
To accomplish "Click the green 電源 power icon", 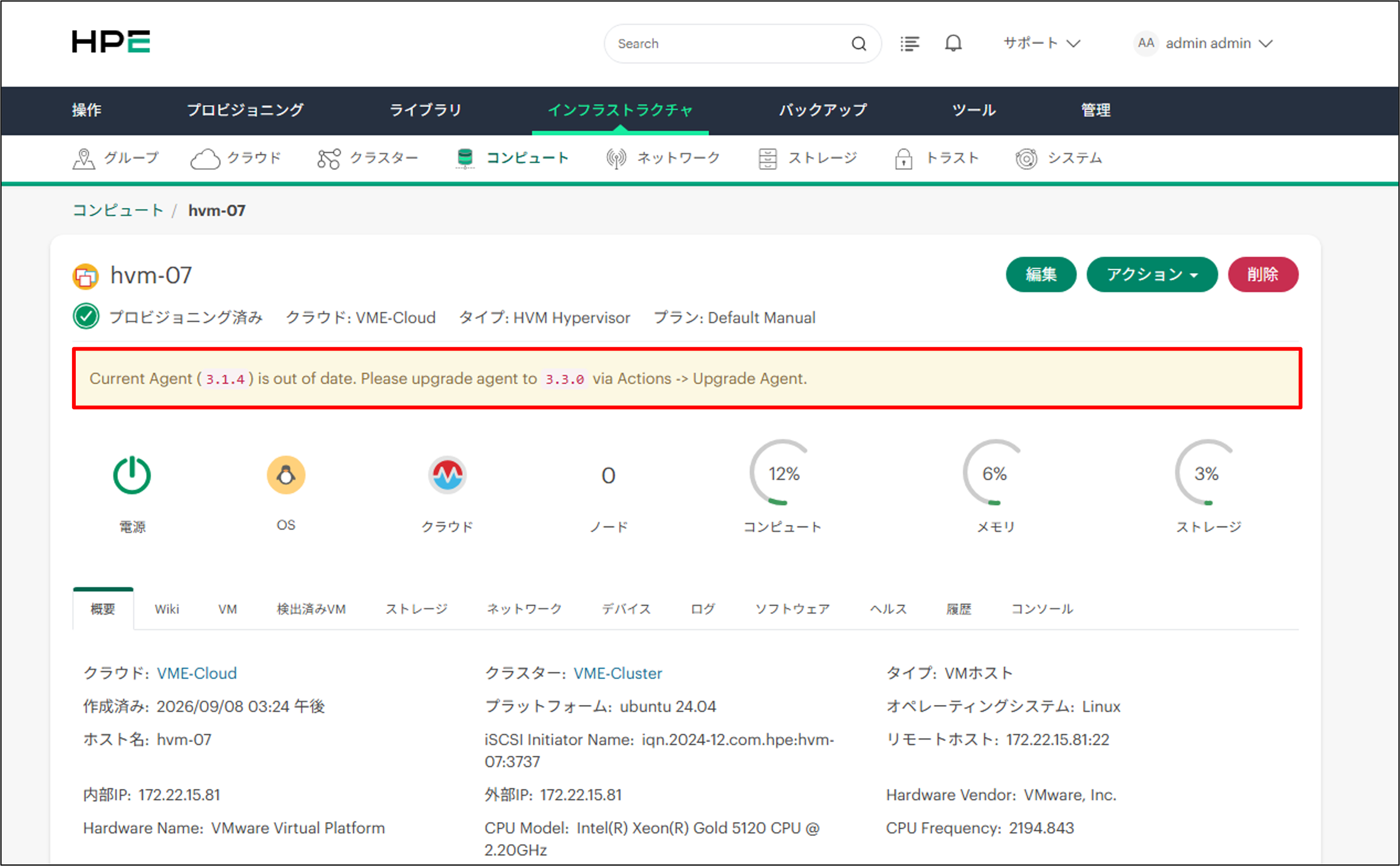I will pyautogui.click(x=132, y=475).
